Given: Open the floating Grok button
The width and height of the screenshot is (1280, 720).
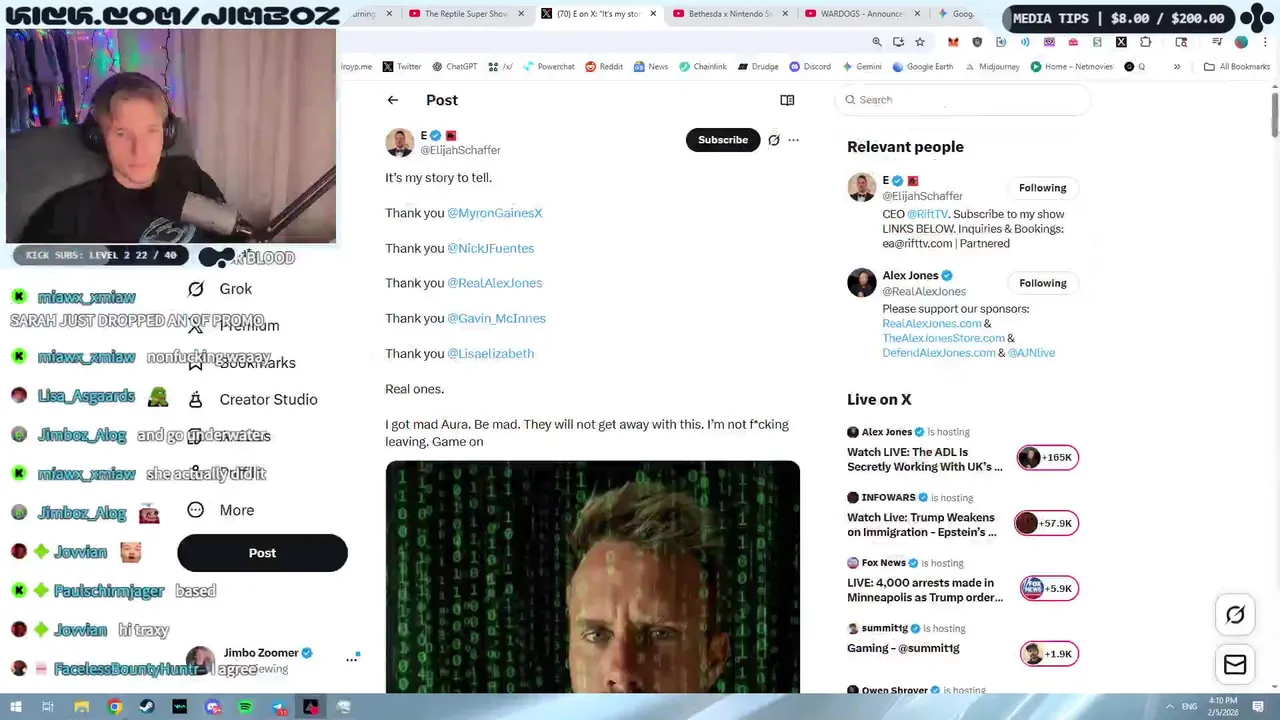Looking at the screenshot, I should [1235, 616].
